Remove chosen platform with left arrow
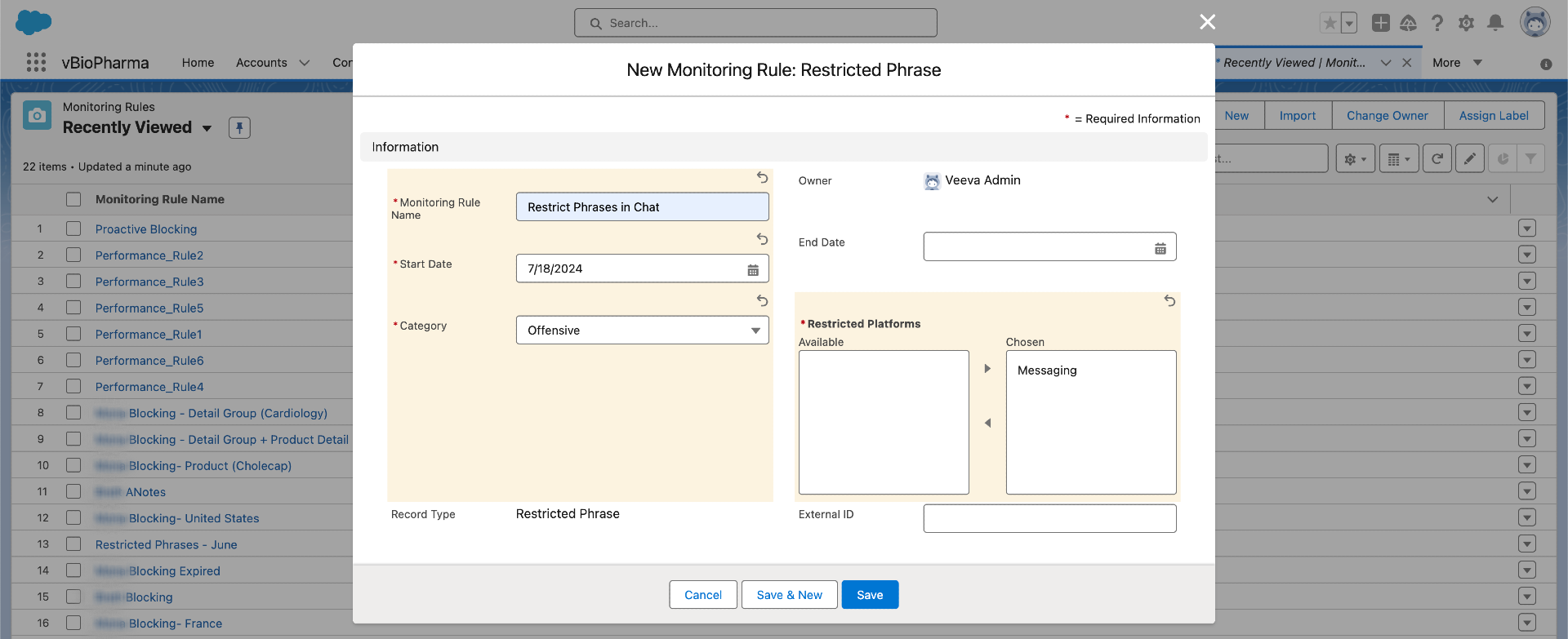This screenshot has height=639, width=1568. [987, 423]
